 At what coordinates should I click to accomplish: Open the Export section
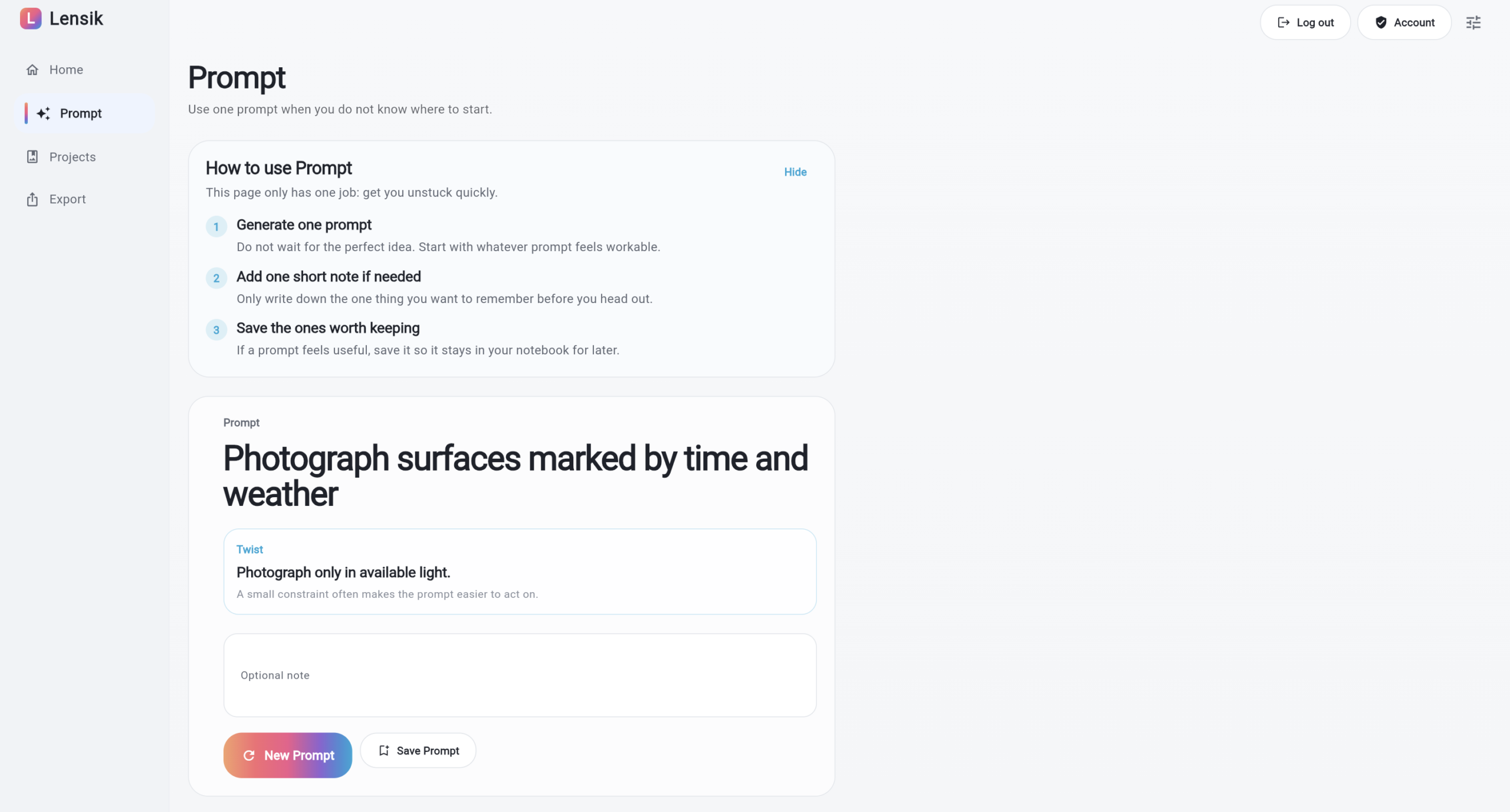[67, 199]
